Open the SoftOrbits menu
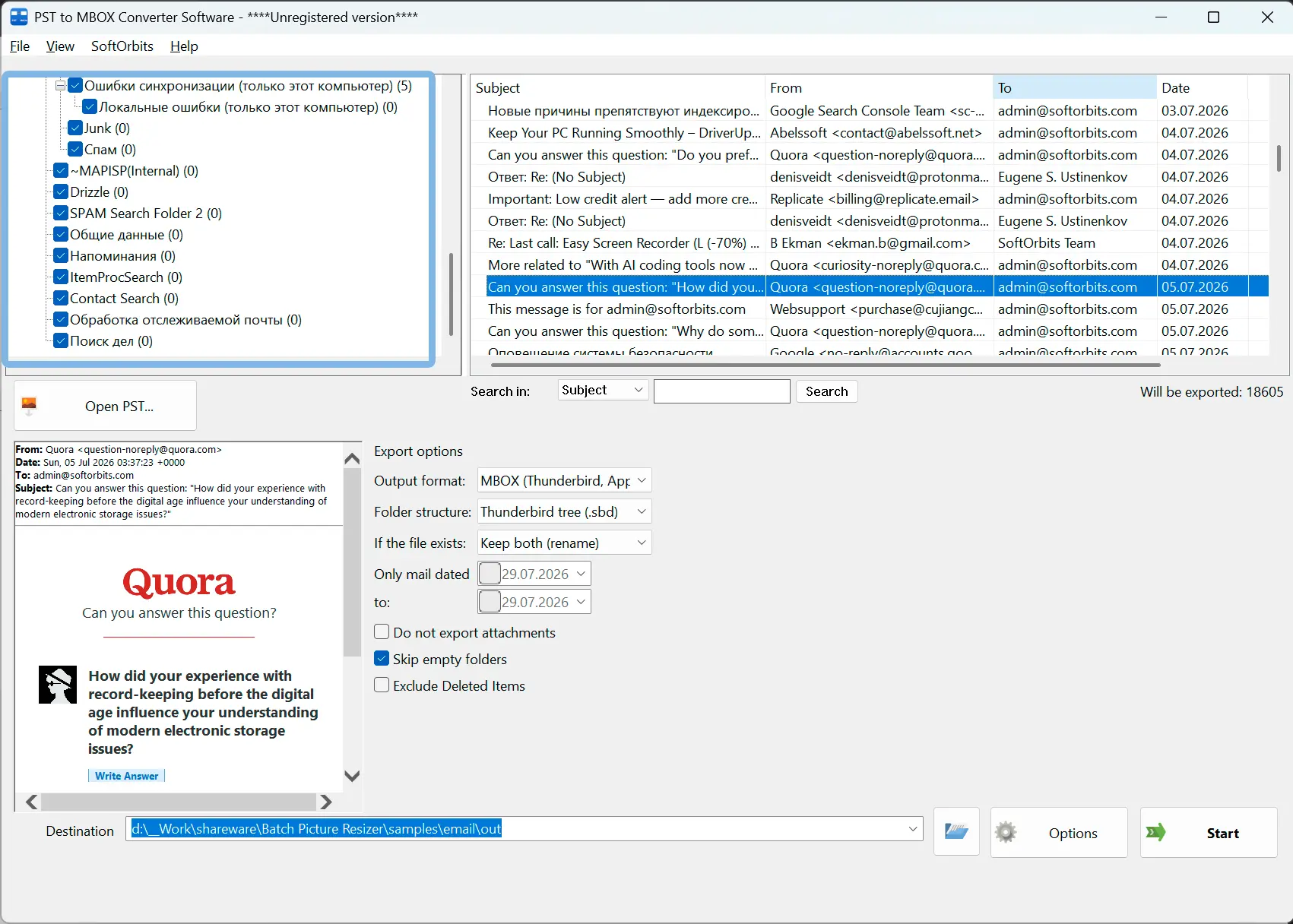Viewport: 1293px width, 924px height. [122, 46]
